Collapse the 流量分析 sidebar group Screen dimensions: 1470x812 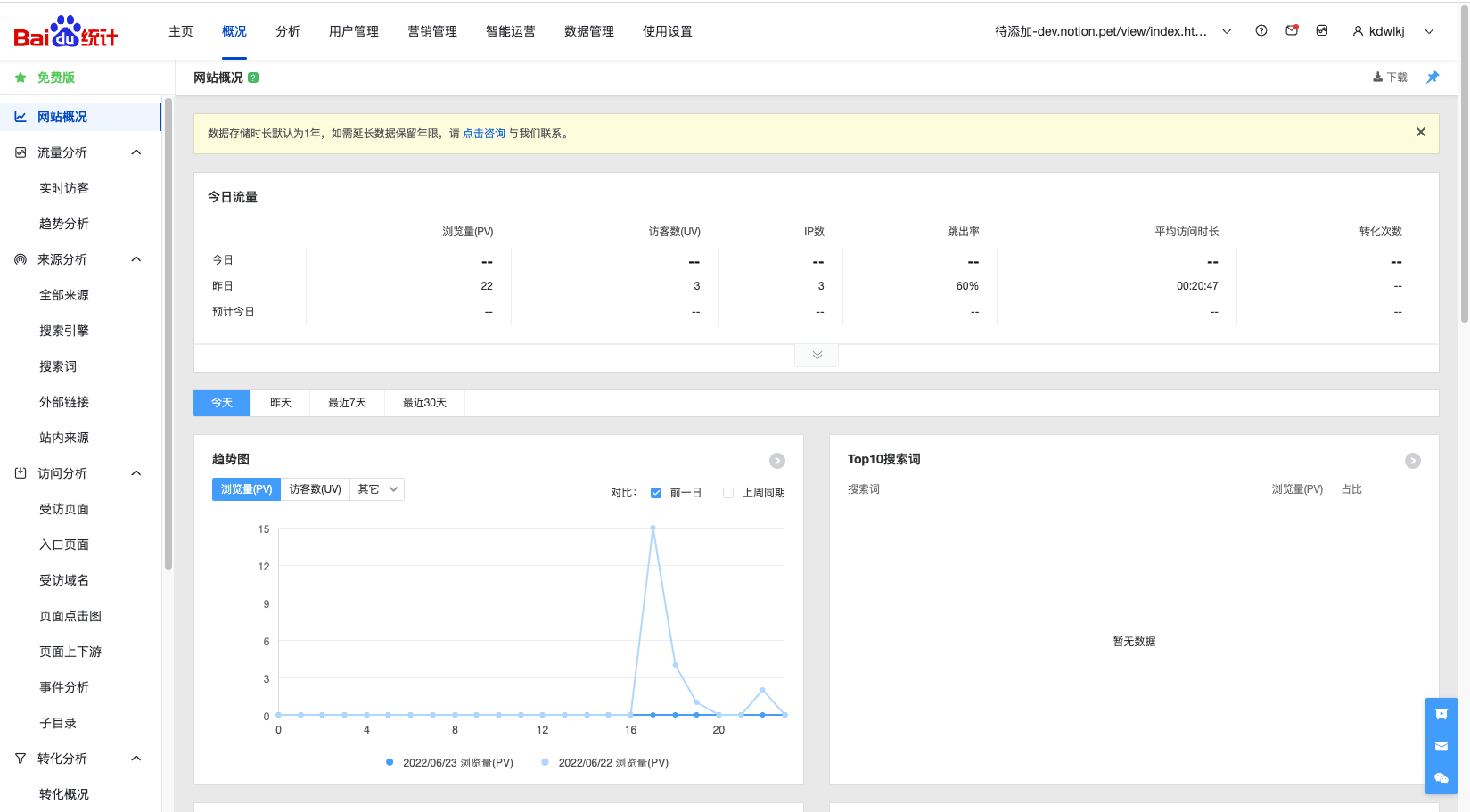point(136,152)
